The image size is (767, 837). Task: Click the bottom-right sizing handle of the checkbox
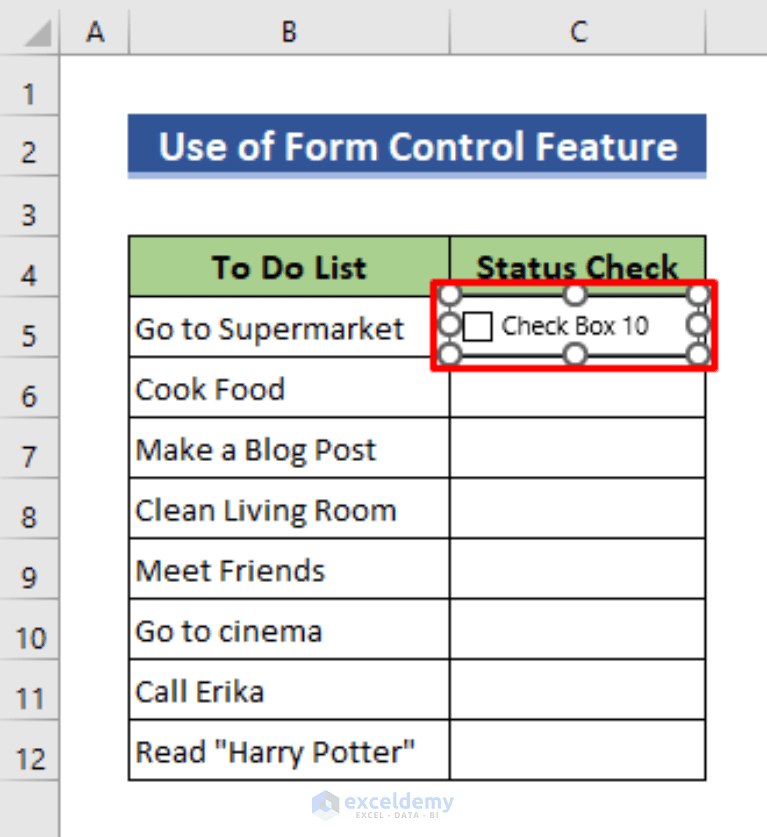[x=698, y=355]
